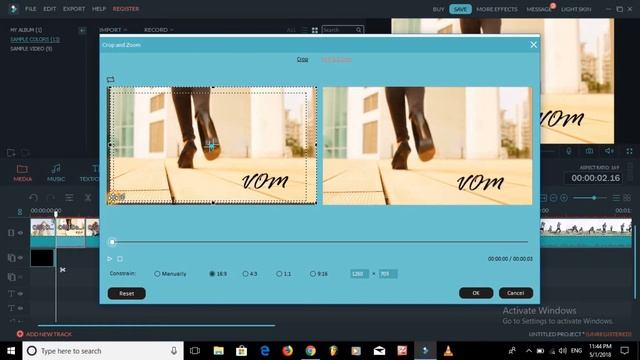Image resolution: width=640 pixels, height=360 pixels.
Task: Open the EXPORT menu
Action: 74,9
